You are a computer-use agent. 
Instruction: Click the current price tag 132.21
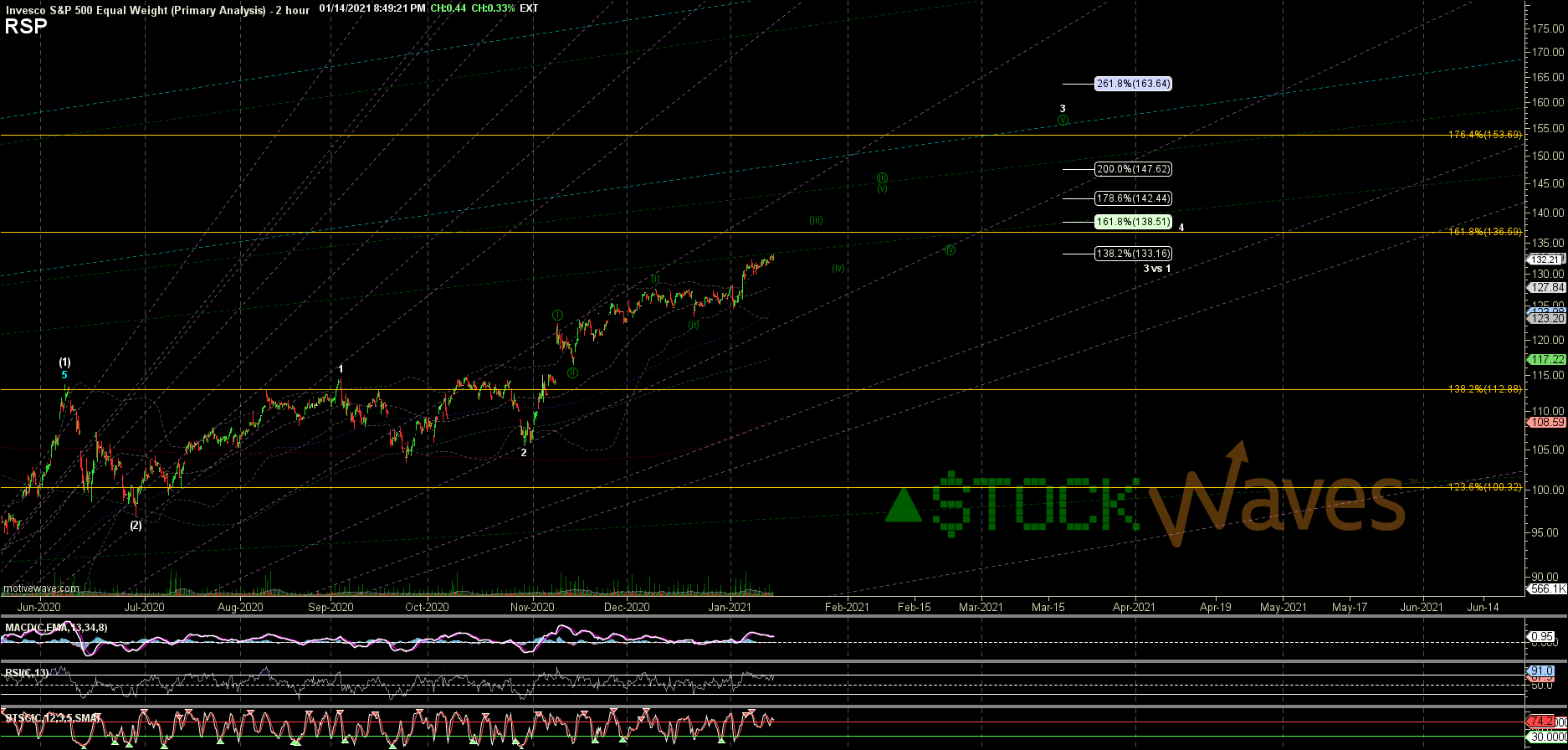(x=1546, y=259)
